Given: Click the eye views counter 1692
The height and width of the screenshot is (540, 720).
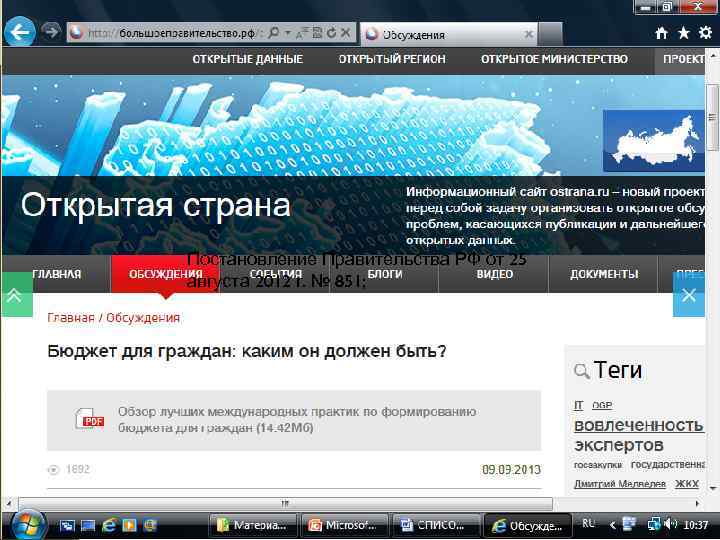Looking at the screenshot, I should point(69,469).
